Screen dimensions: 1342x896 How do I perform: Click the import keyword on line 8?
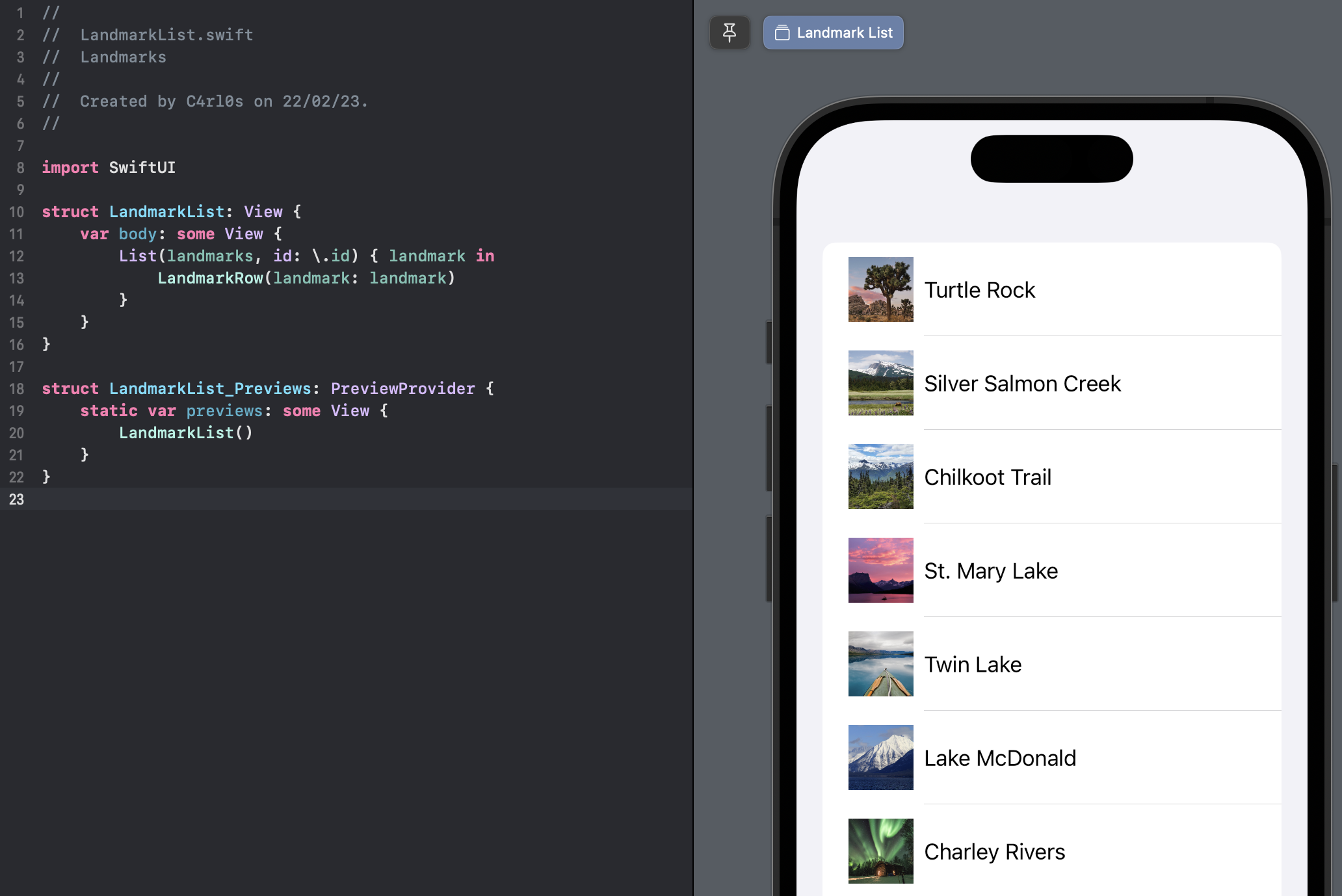point(70,168)
